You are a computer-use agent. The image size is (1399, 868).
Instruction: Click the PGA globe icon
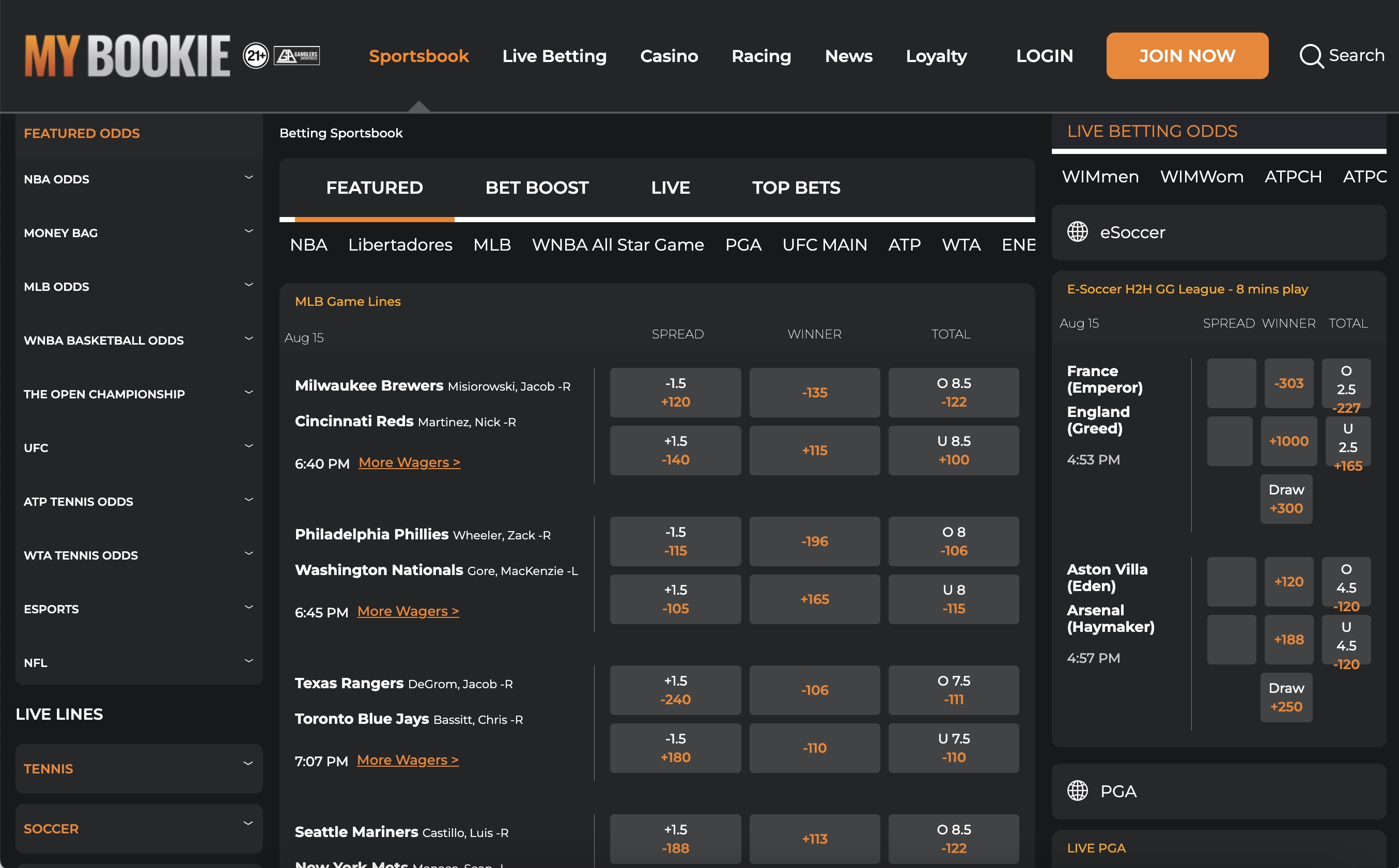(x=1077, y=791)
